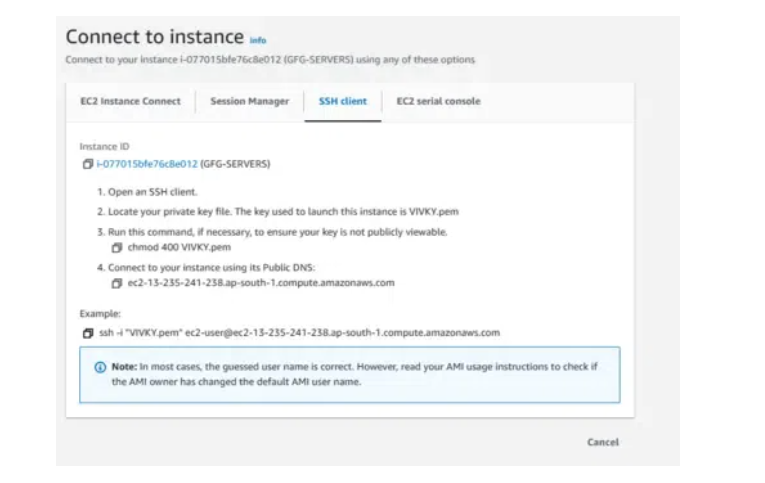Screen dimensions: 765x483
Task: Click the info icon in the Note box
Action: coord(100,367)
